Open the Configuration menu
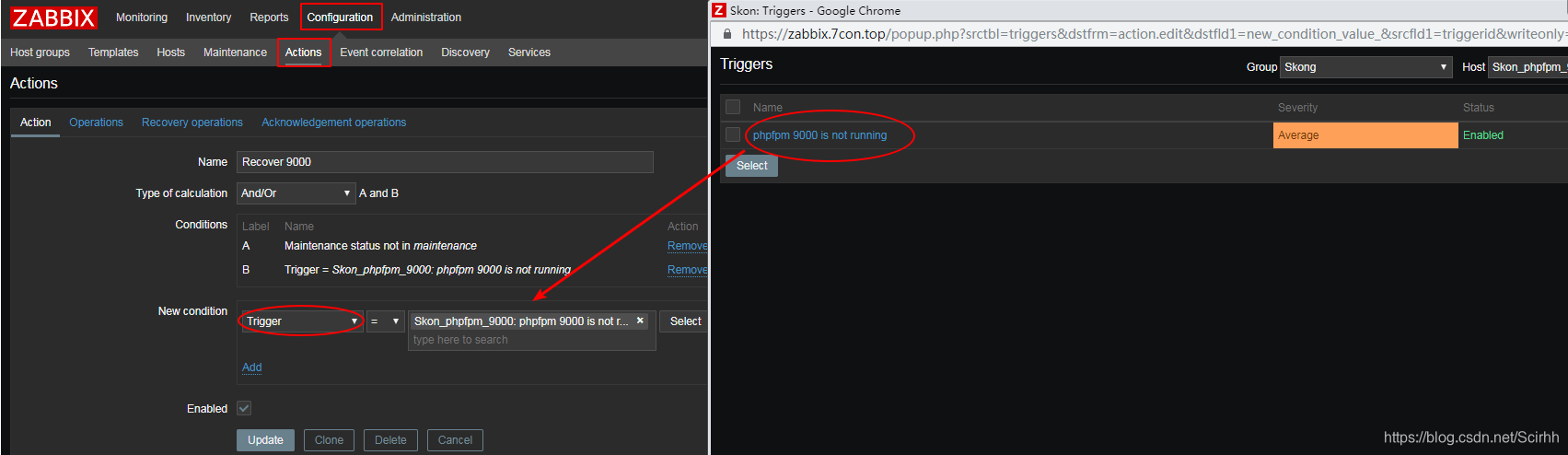 (x=341, y=17)
